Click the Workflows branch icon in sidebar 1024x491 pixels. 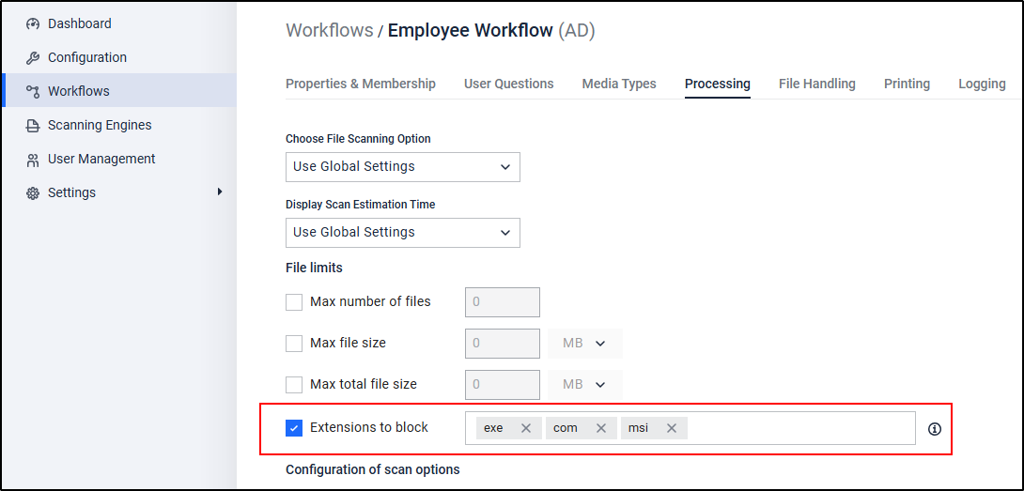pos(33,91)
